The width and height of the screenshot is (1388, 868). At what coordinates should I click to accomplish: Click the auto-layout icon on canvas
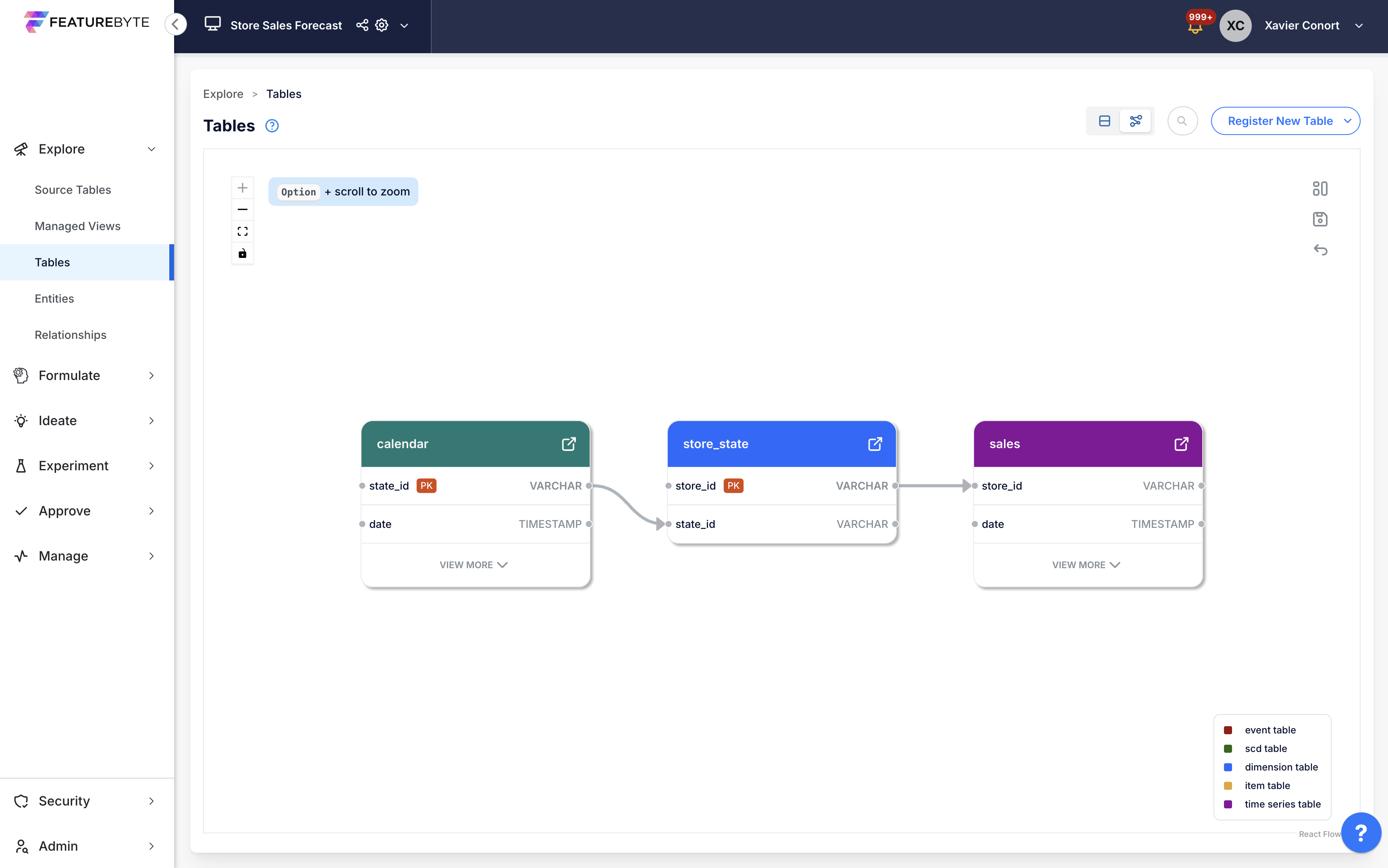(1320, 188)
